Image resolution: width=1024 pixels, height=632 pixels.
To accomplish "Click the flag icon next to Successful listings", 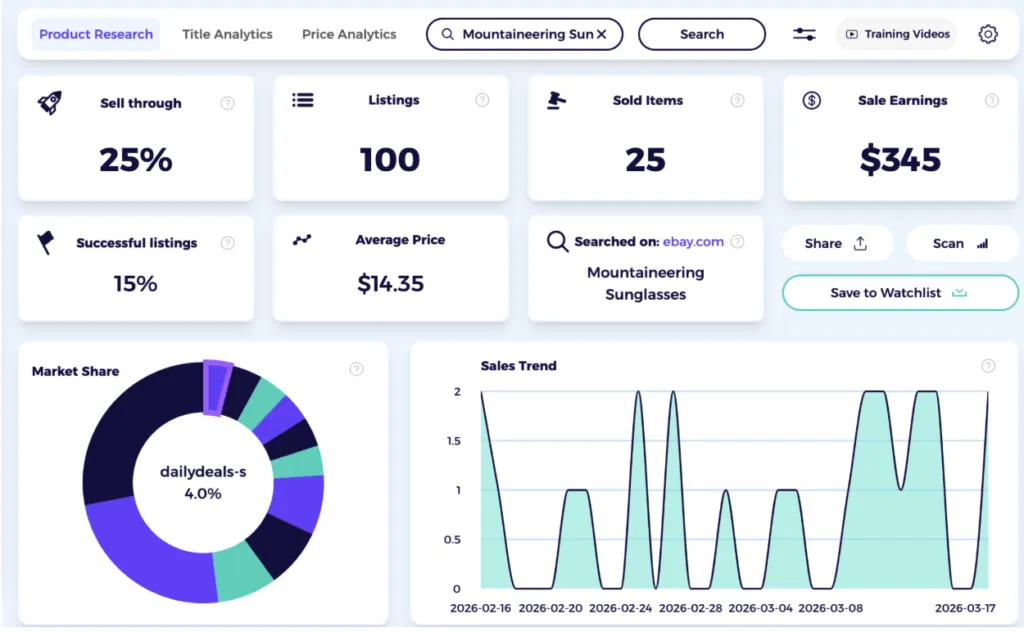I will [x=47, y=243].
